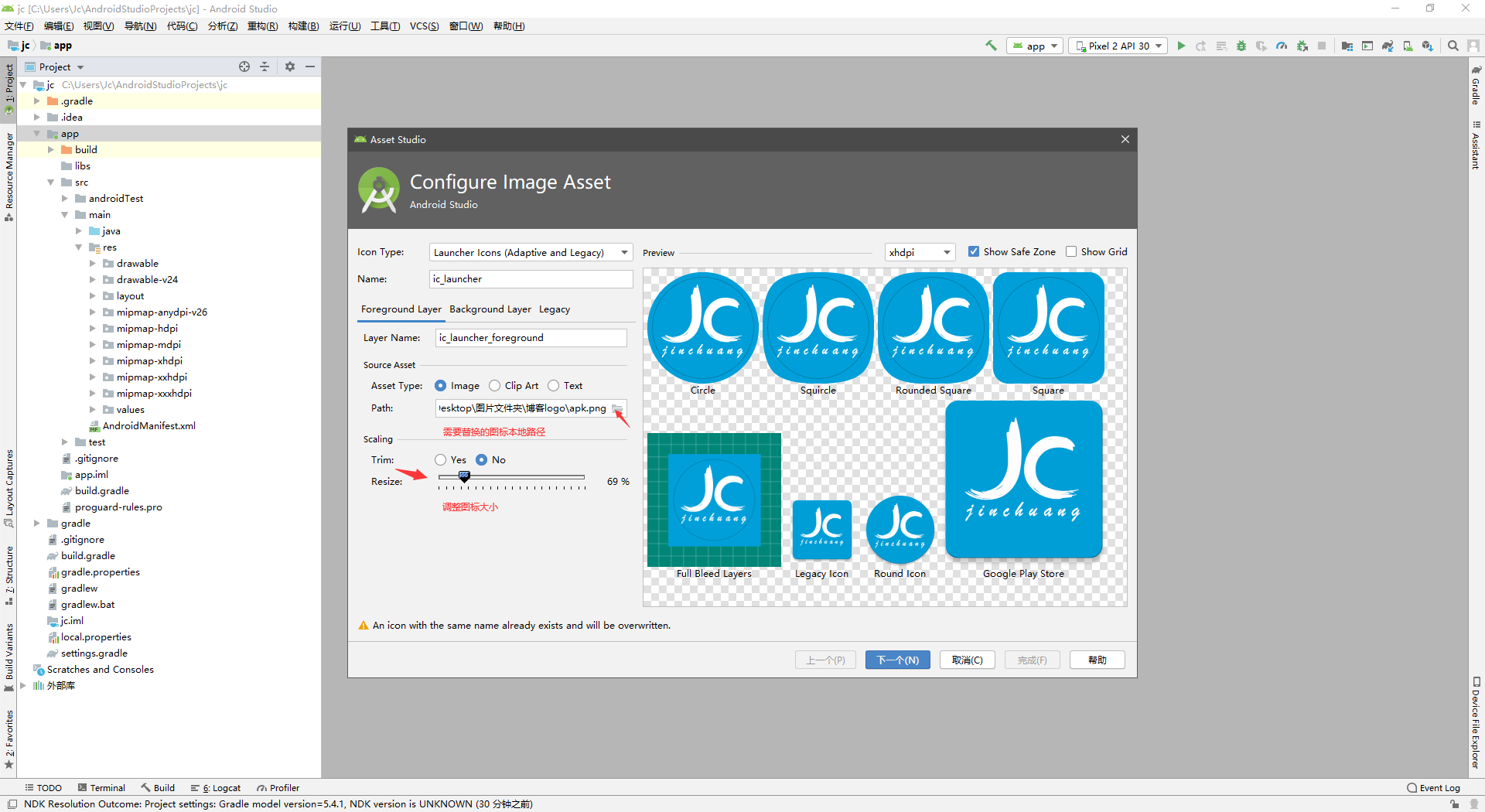Open the Build Variants side tab
Image resolution: width=1485 pixels, height=812 pixels.
point(9,657)
